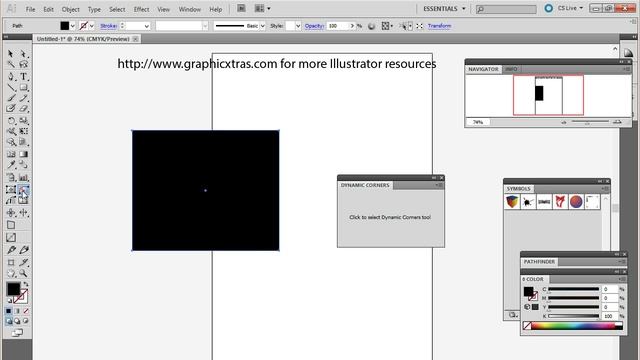Select the Pen tool

(11, 76)
